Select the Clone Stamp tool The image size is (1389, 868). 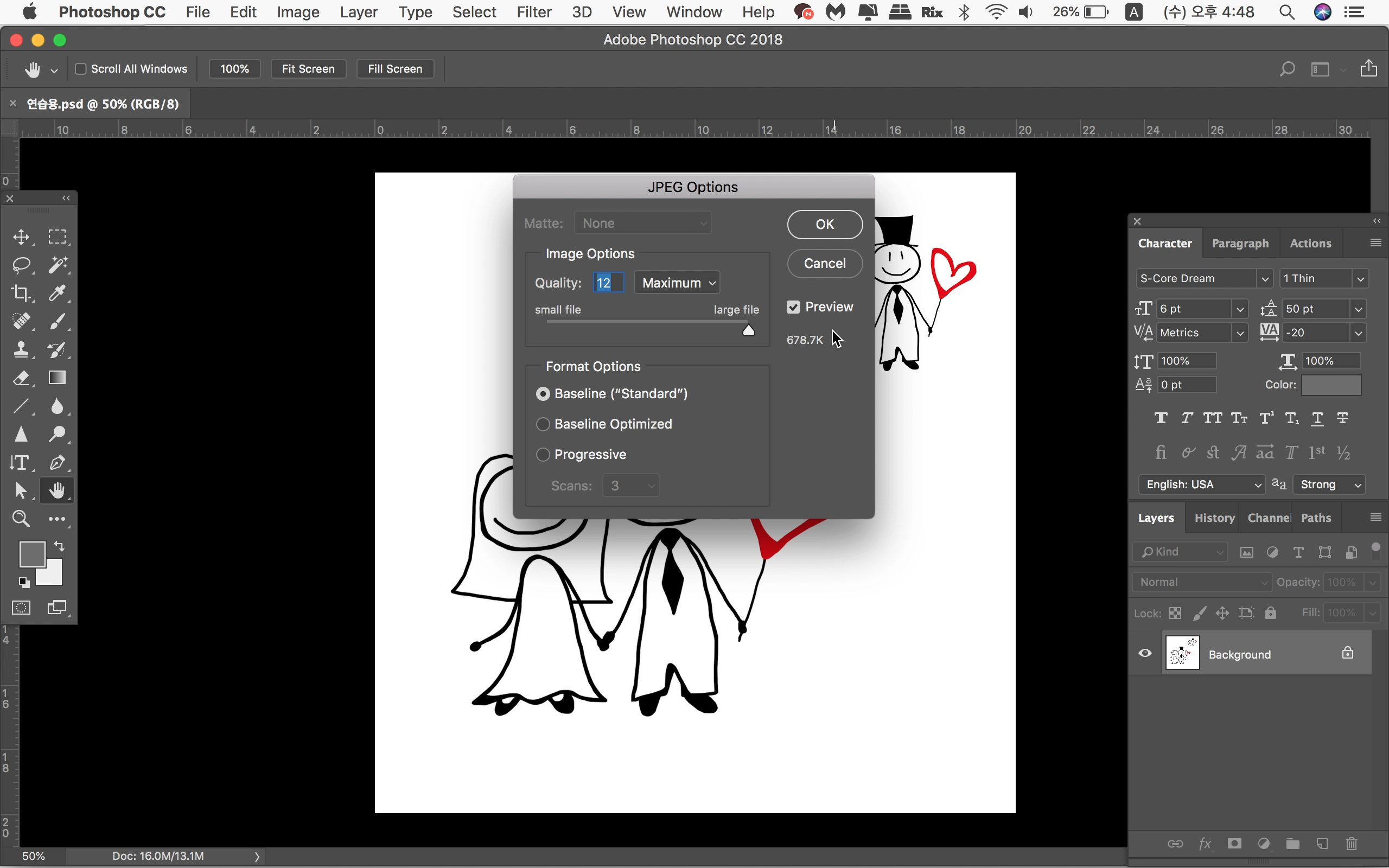click(21, 349)
